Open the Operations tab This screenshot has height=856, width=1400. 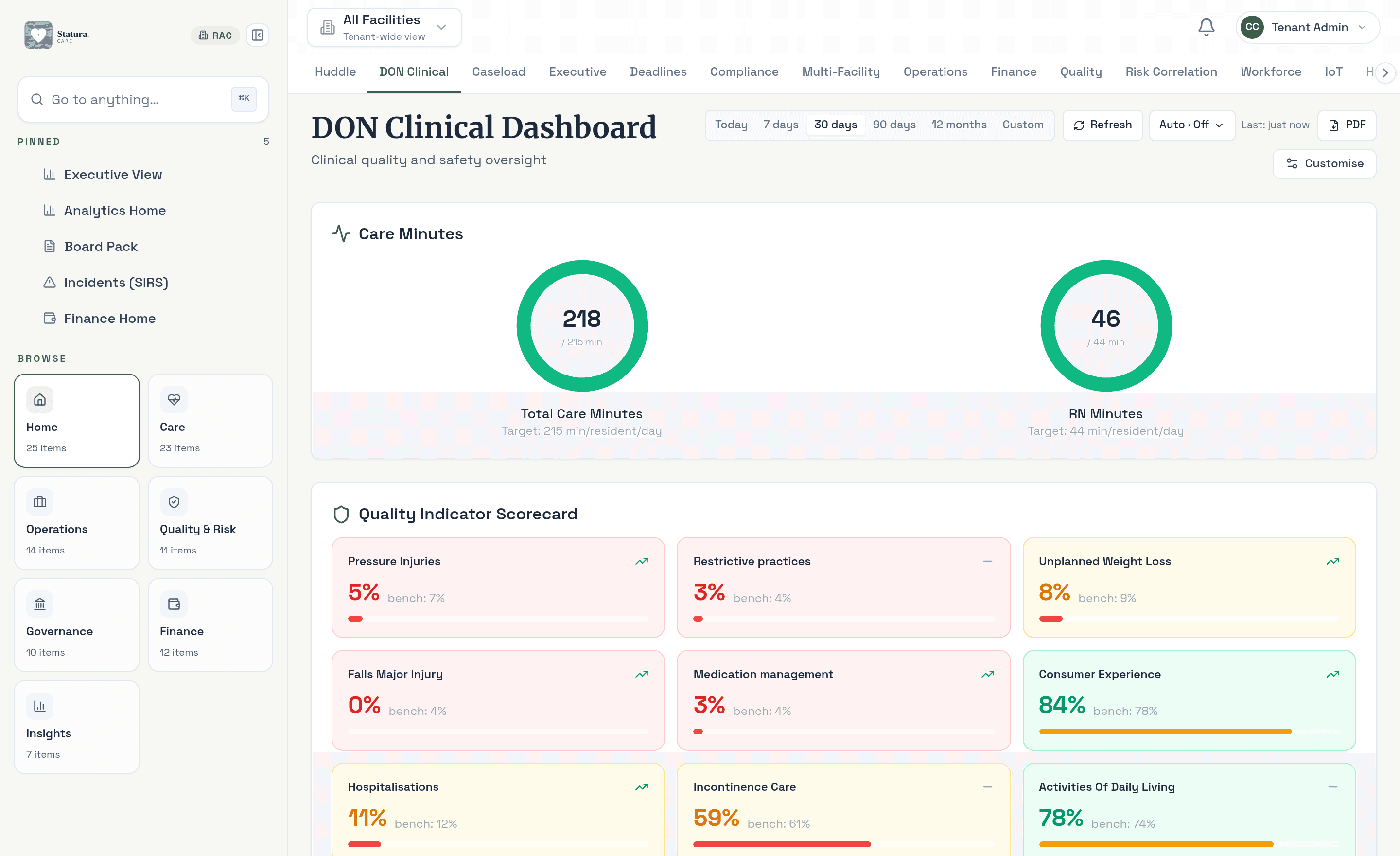[x=935, y=72]
